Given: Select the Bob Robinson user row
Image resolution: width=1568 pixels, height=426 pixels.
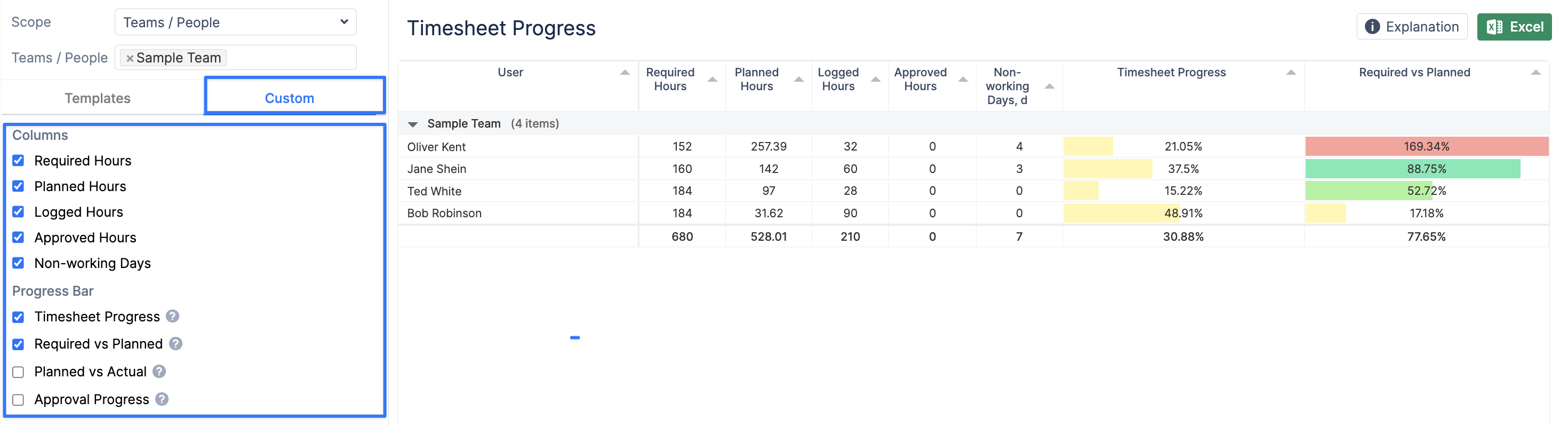Looking at the screenshot, I should pos(973,214).
